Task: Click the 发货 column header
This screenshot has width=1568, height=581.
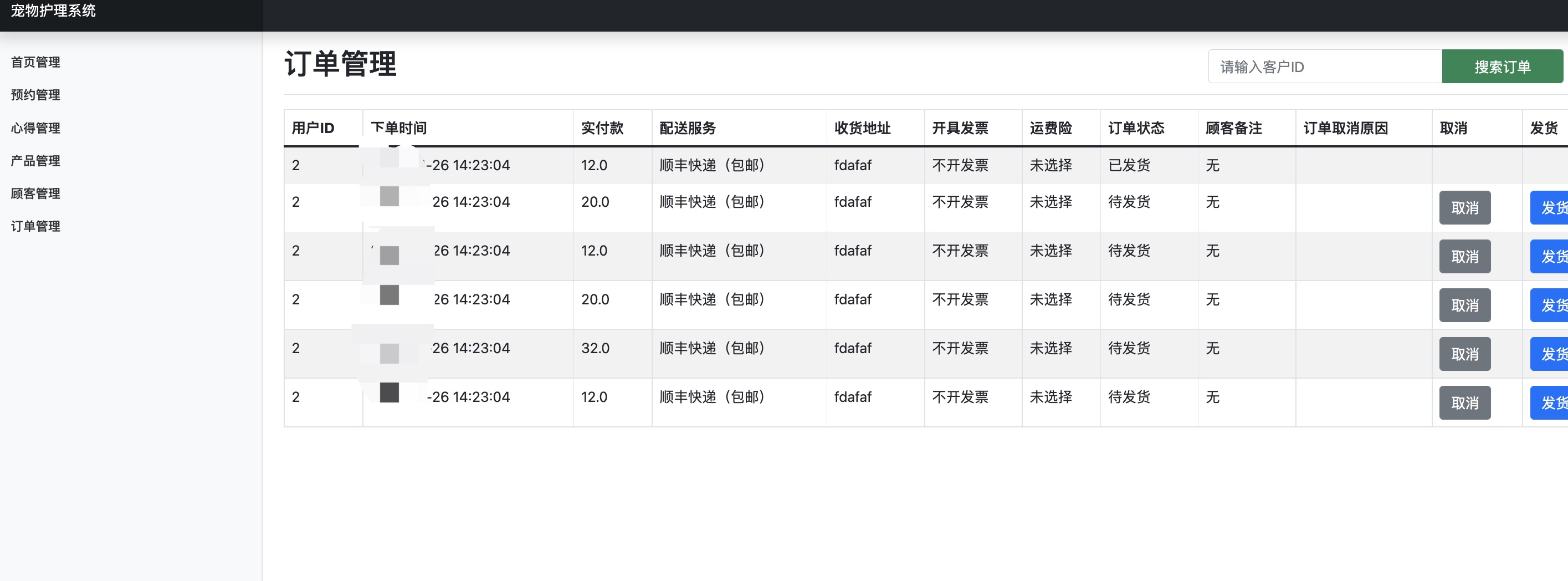Action: (1544, 128)
